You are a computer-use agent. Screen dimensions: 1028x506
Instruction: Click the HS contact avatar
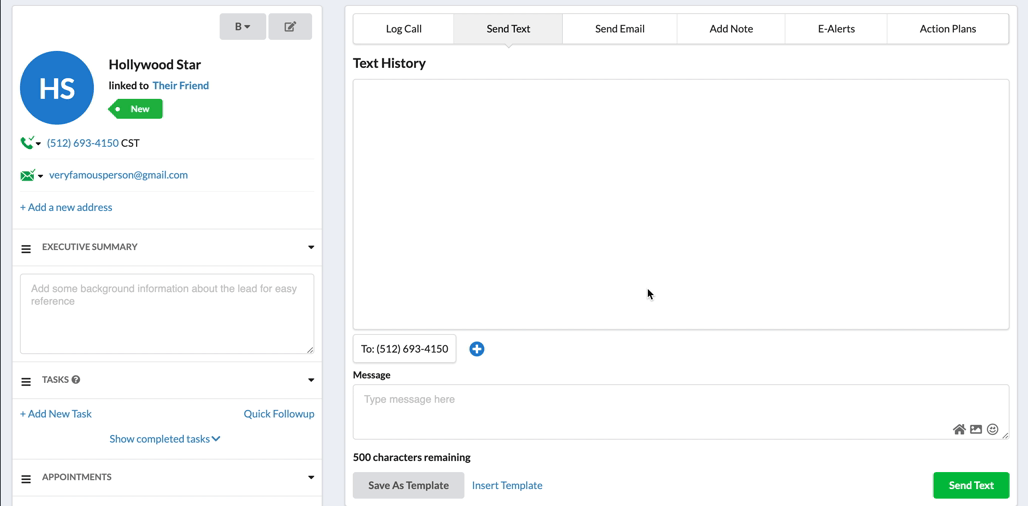(x=57, y=88)
